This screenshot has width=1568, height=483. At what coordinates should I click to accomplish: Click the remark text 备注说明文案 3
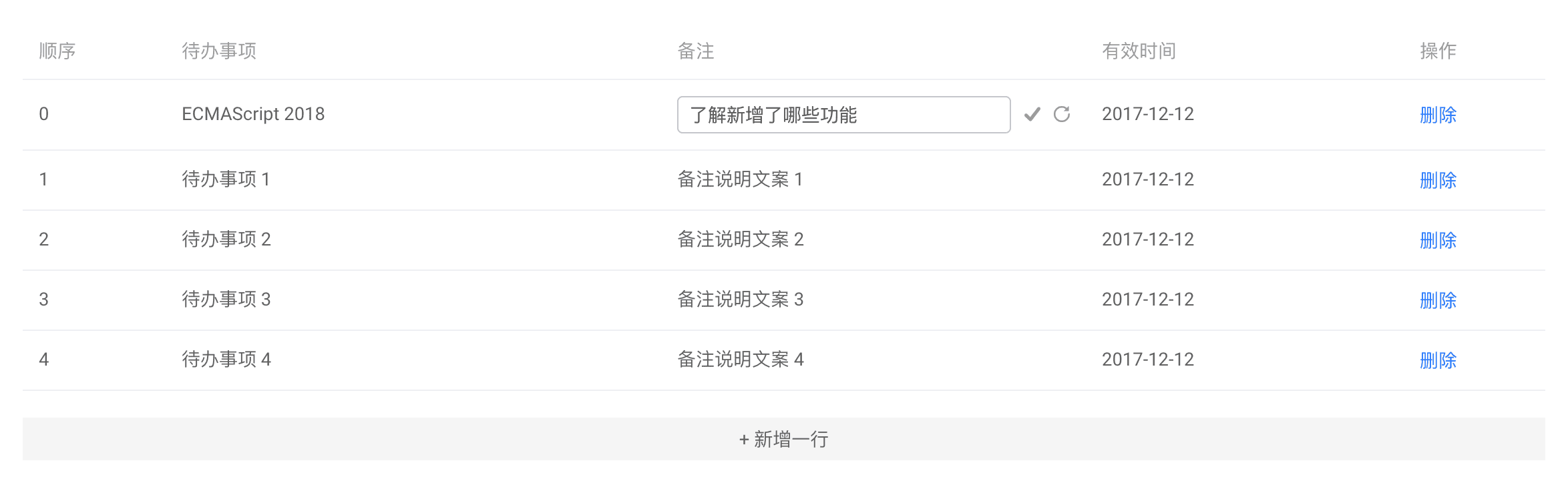click(740, 300)
